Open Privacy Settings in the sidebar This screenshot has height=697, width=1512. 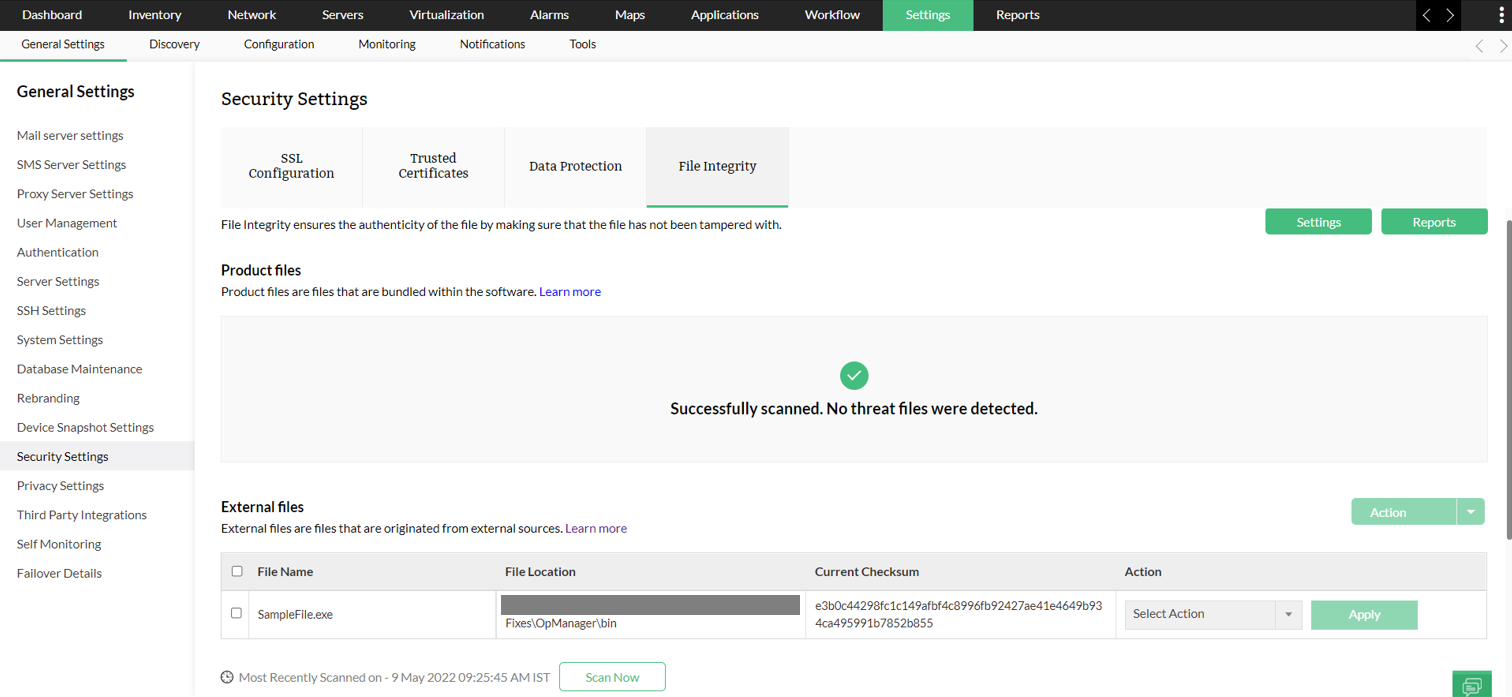click(x=60, y=485)
